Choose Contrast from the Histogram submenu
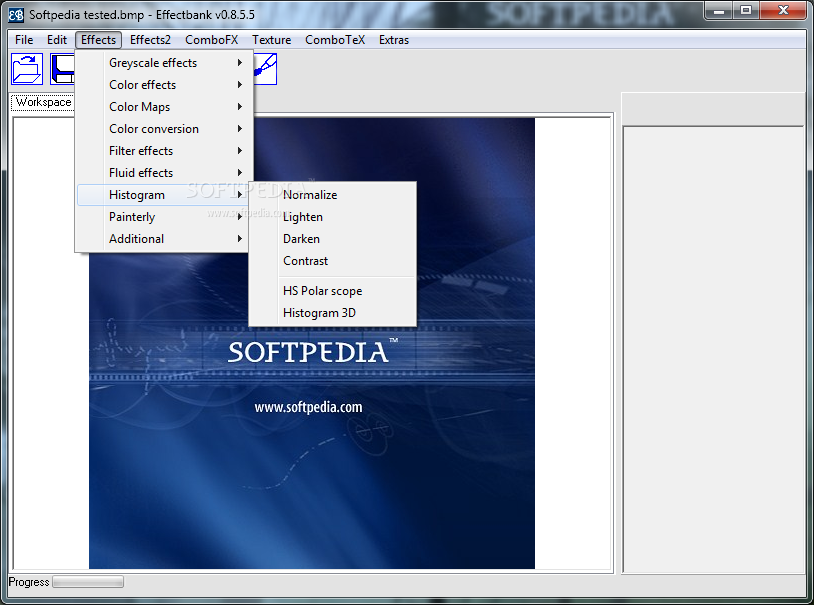The image size is (814, 605). 332,261
